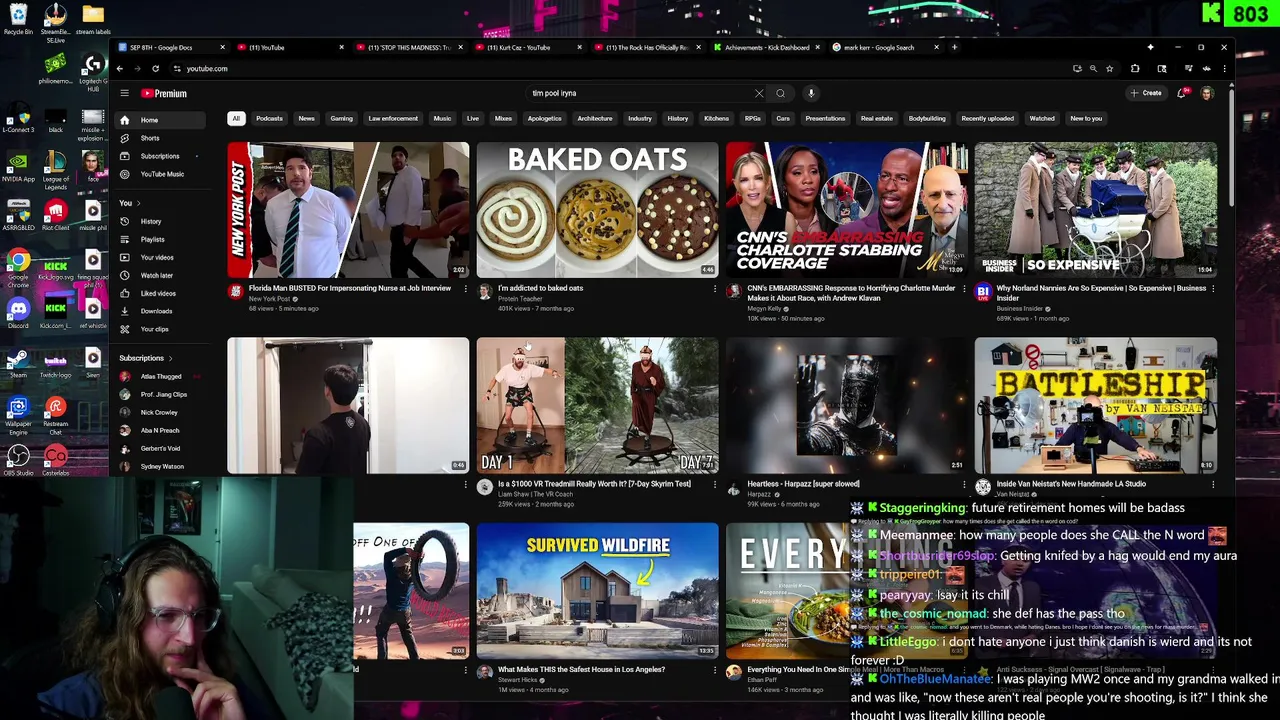Screen dimensions: 1280x720
Task: Open Megyn Kelly channel link
Action: point(764,309)
